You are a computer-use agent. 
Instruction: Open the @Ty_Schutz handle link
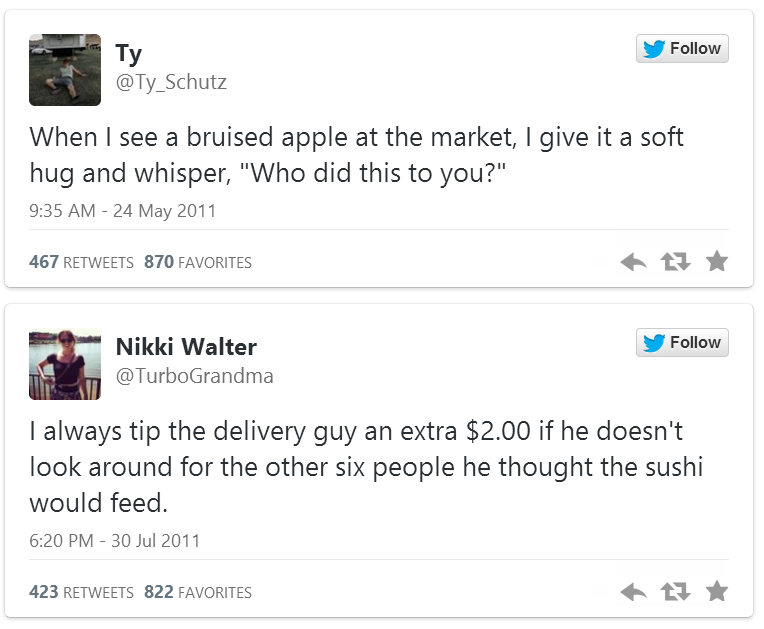[171, 82]
